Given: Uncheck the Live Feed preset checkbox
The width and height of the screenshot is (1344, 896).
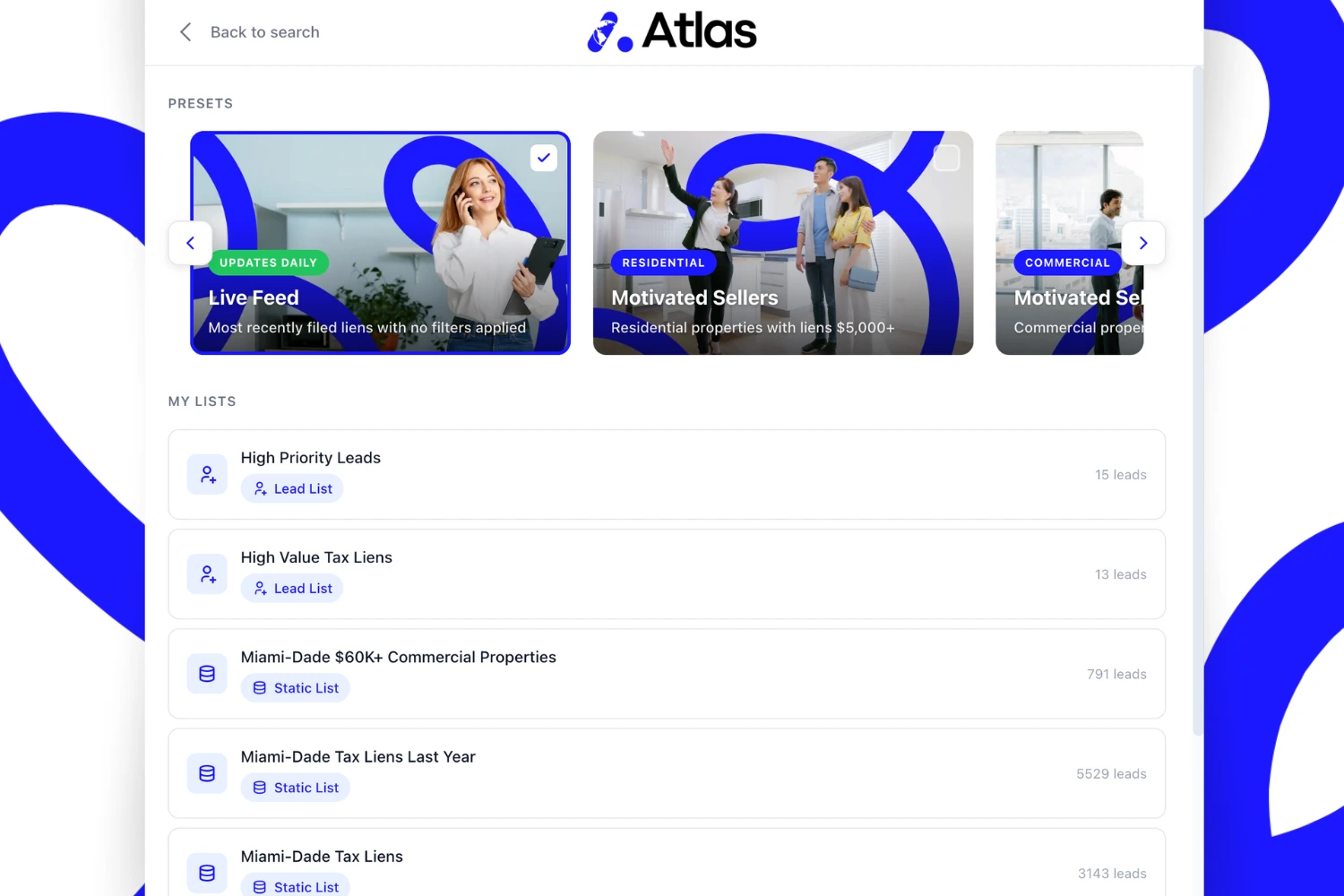Looking at the screenshot, I should (543, 158).
